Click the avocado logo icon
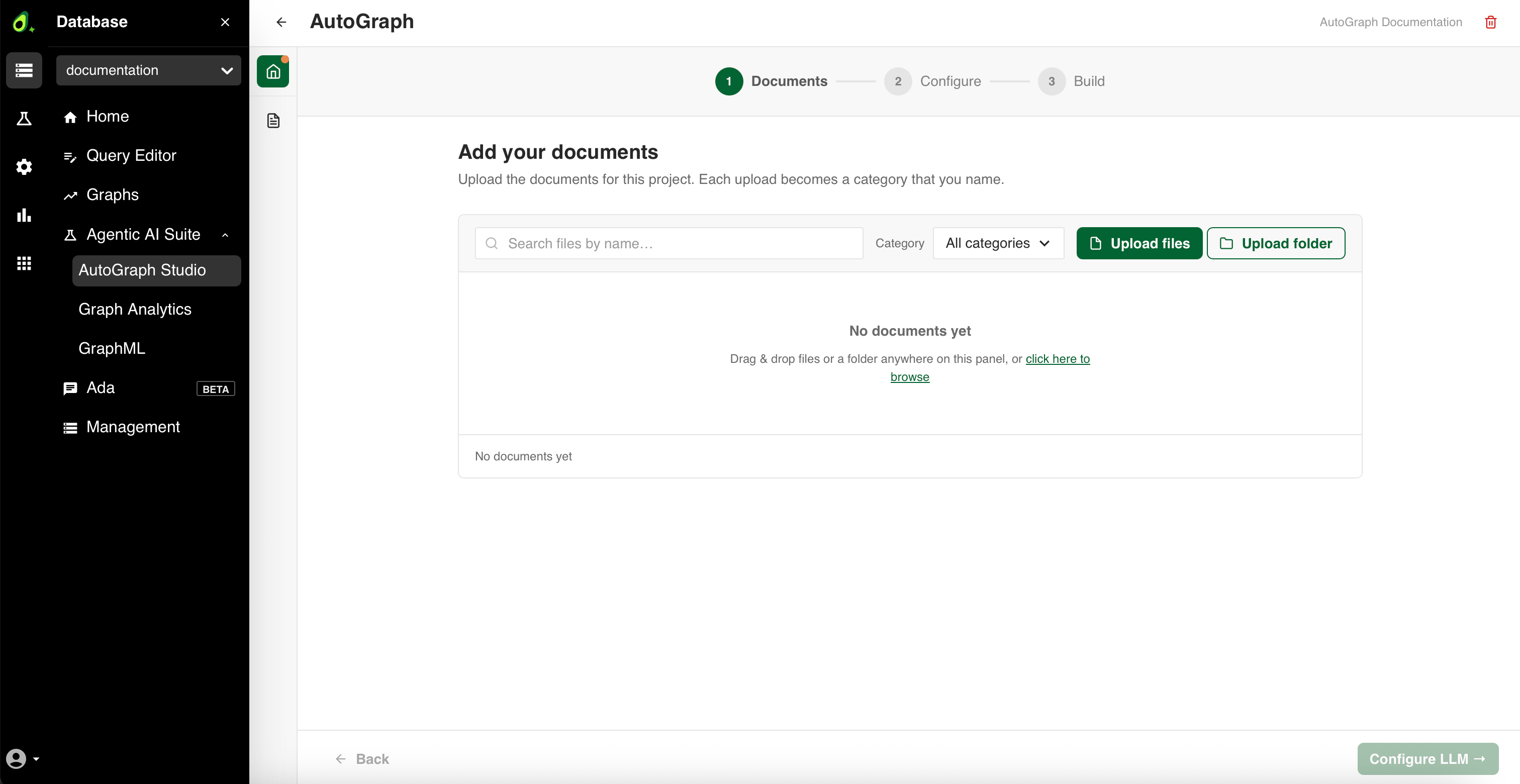The width and height of the screenshot is (1520, 784). point(23,22)
